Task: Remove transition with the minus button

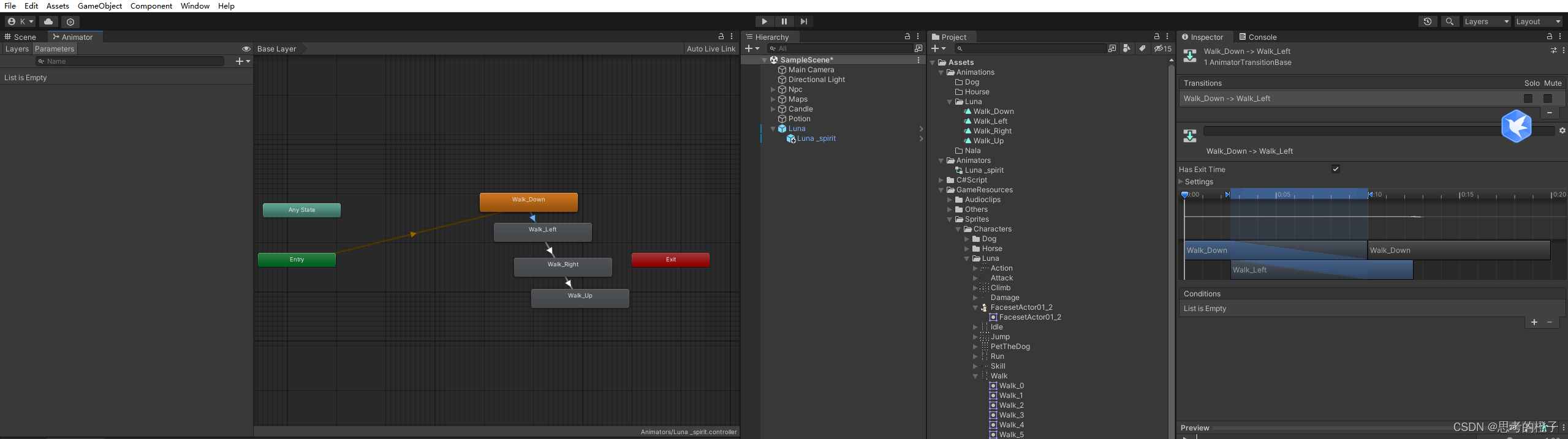Action: (1550, 113)
